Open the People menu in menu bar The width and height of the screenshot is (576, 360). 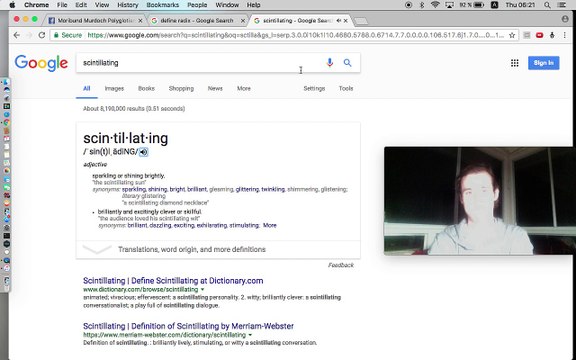197,5
